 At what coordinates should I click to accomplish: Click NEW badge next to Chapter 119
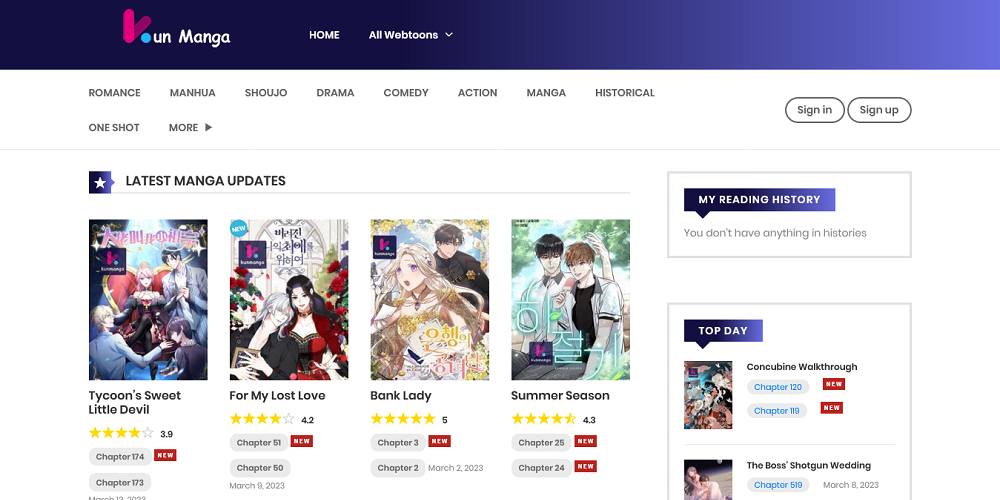[832, 408]
